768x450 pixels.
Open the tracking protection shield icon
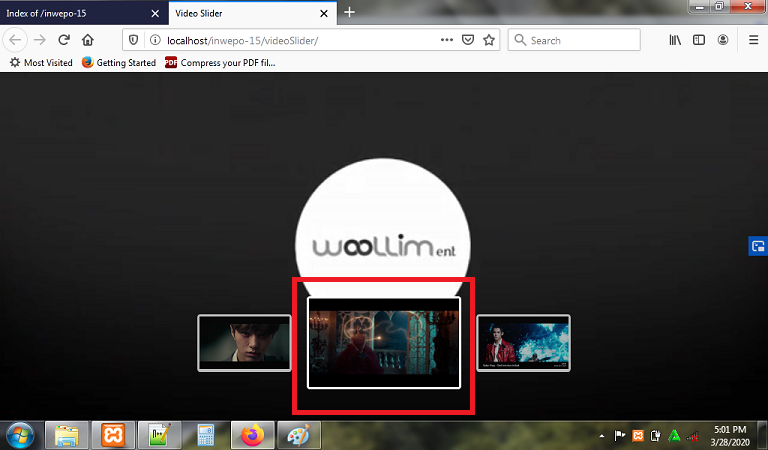(133, 40)
